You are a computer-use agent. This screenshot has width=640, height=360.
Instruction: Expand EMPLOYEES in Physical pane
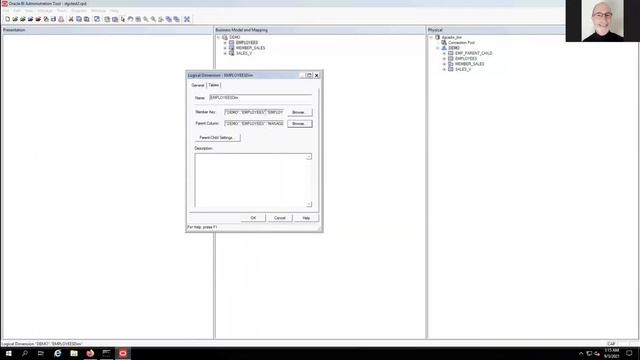[x=444, y=58]
